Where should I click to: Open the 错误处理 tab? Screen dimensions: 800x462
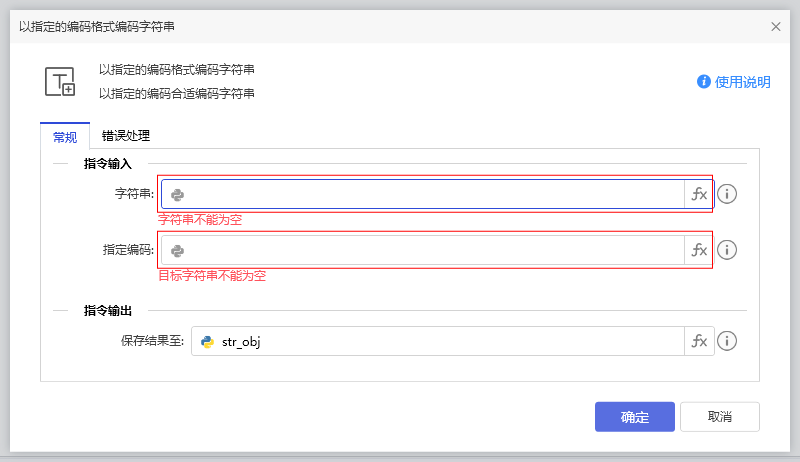(x=126, y=136)
